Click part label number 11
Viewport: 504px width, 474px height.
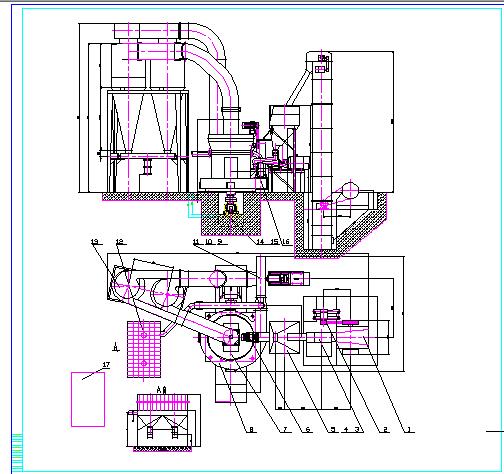[x=196, y=241]
